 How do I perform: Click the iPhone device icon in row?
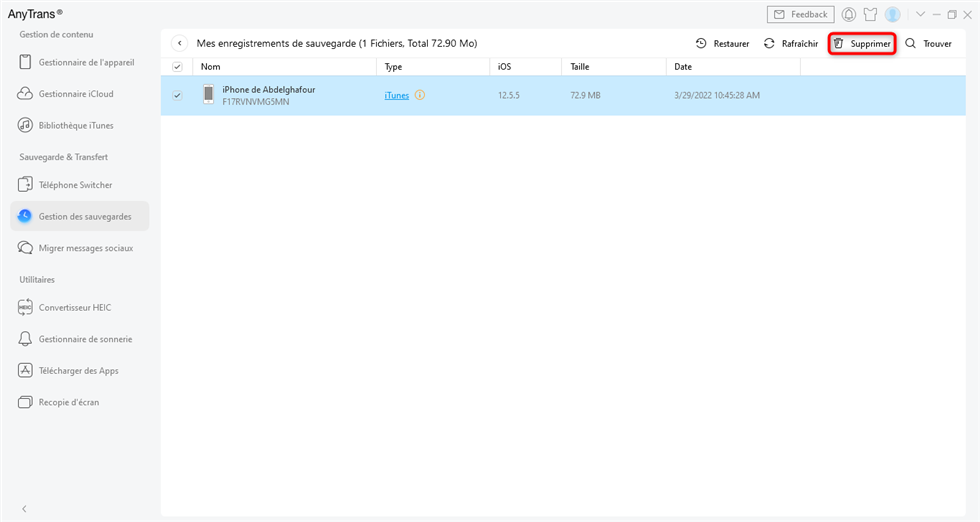coord(208,95)
